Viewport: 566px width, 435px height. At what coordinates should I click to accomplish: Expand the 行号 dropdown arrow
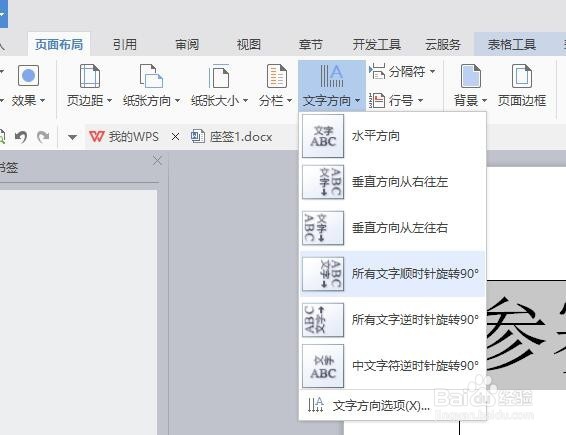click(420, 100)
